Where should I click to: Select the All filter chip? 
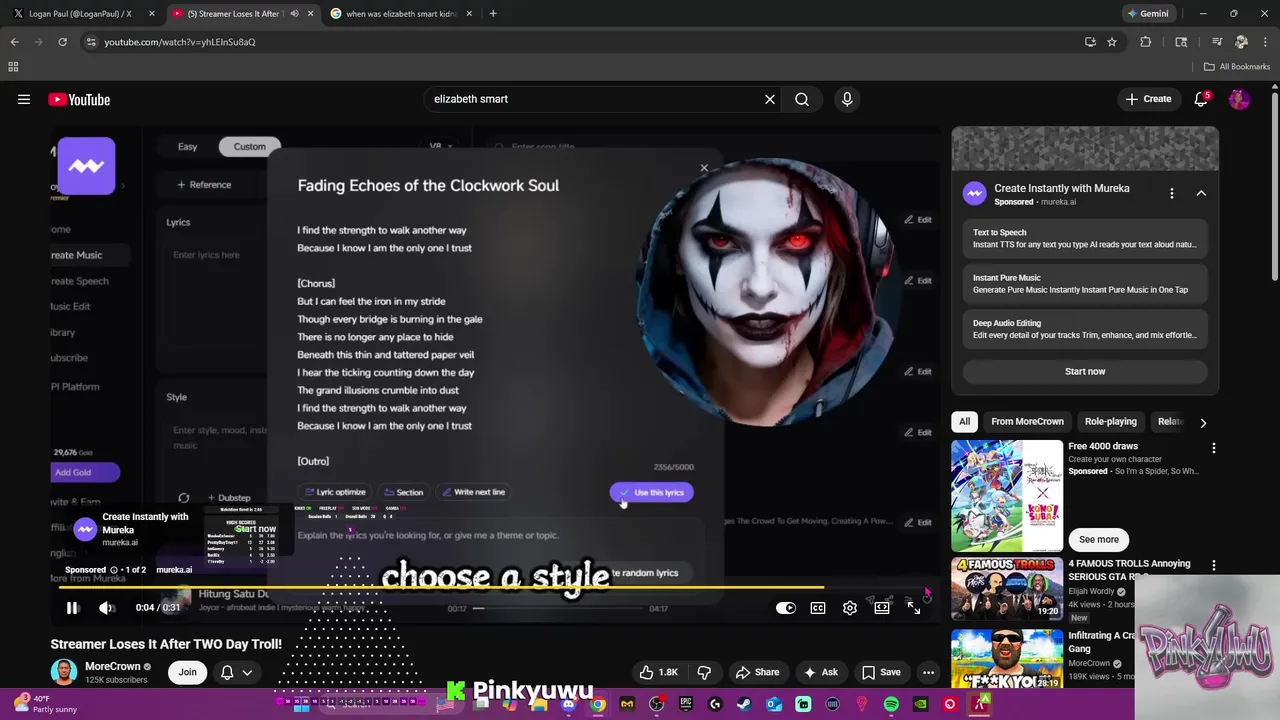(x=964, y=421)
